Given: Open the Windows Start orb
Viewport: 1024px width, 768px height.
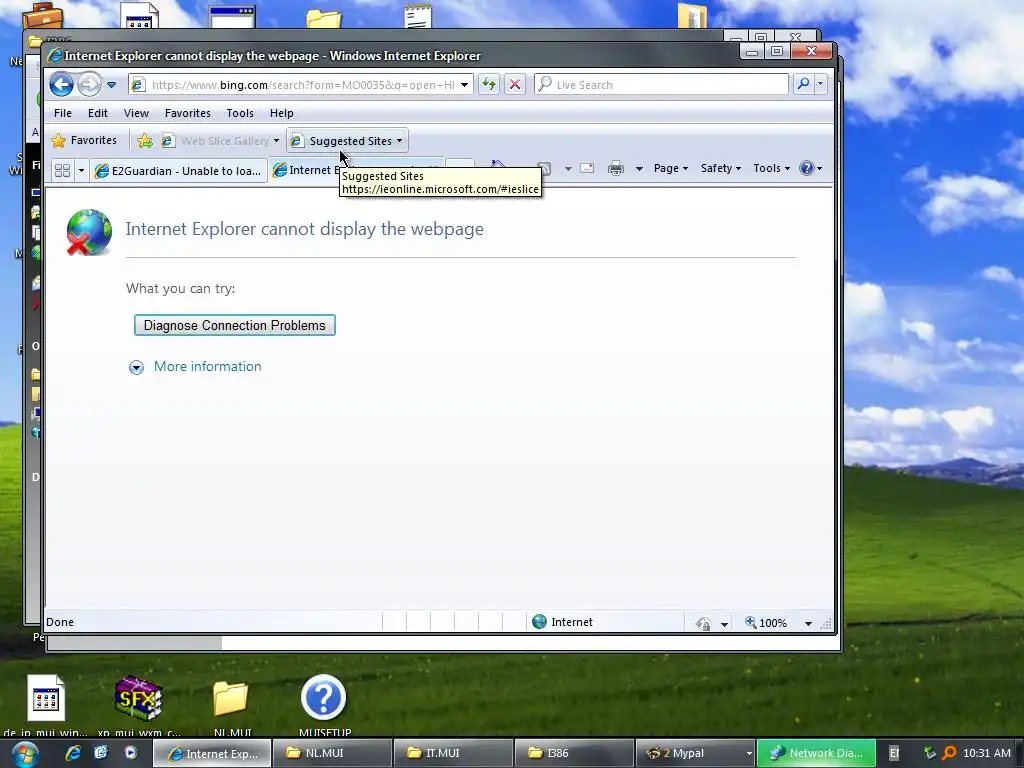Looking at the screenshot, I should click(x=24, y=754).
